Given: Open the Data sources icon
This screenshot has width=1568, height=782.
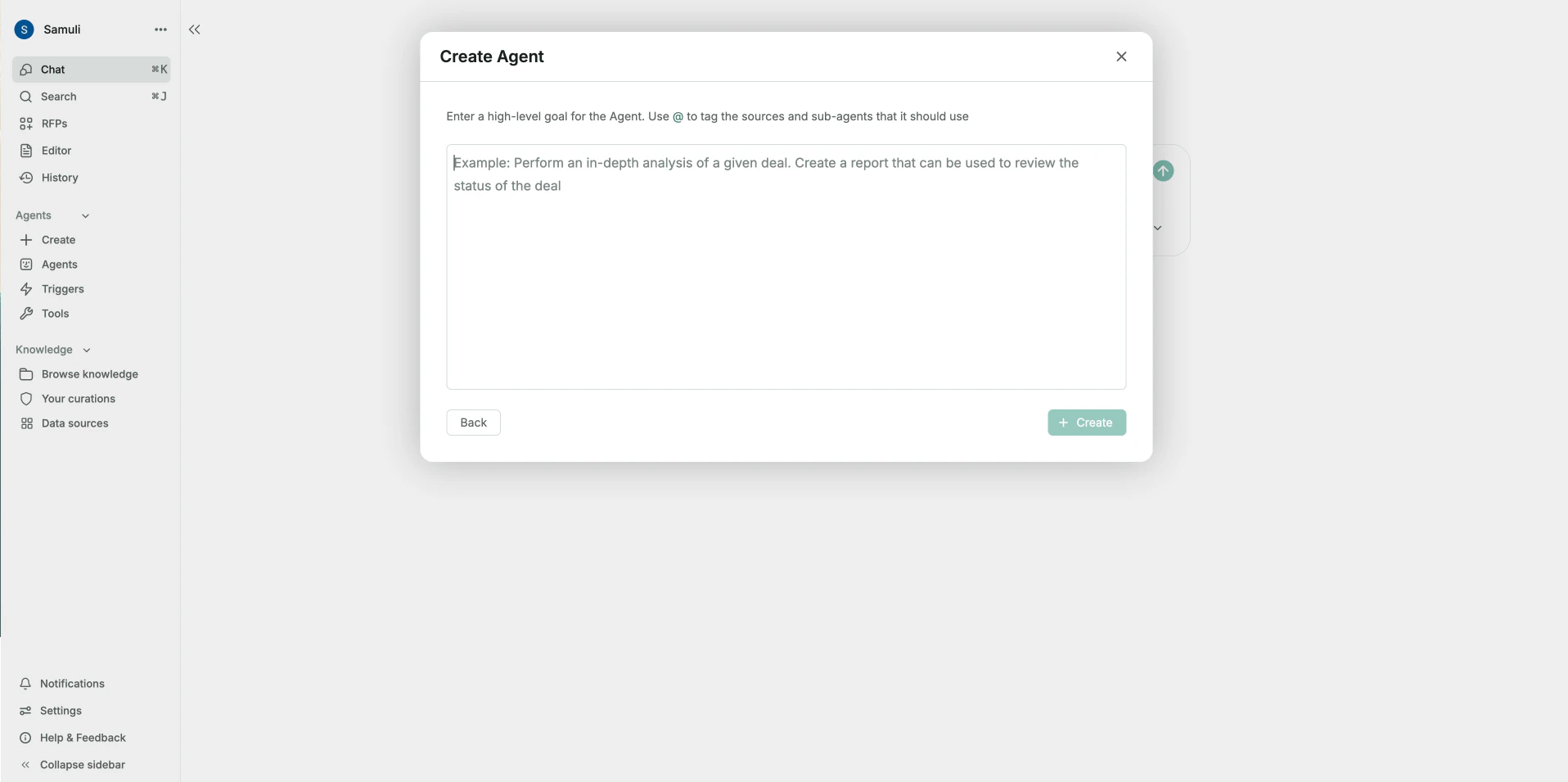Looking at the screenshot, I should 26,423.
